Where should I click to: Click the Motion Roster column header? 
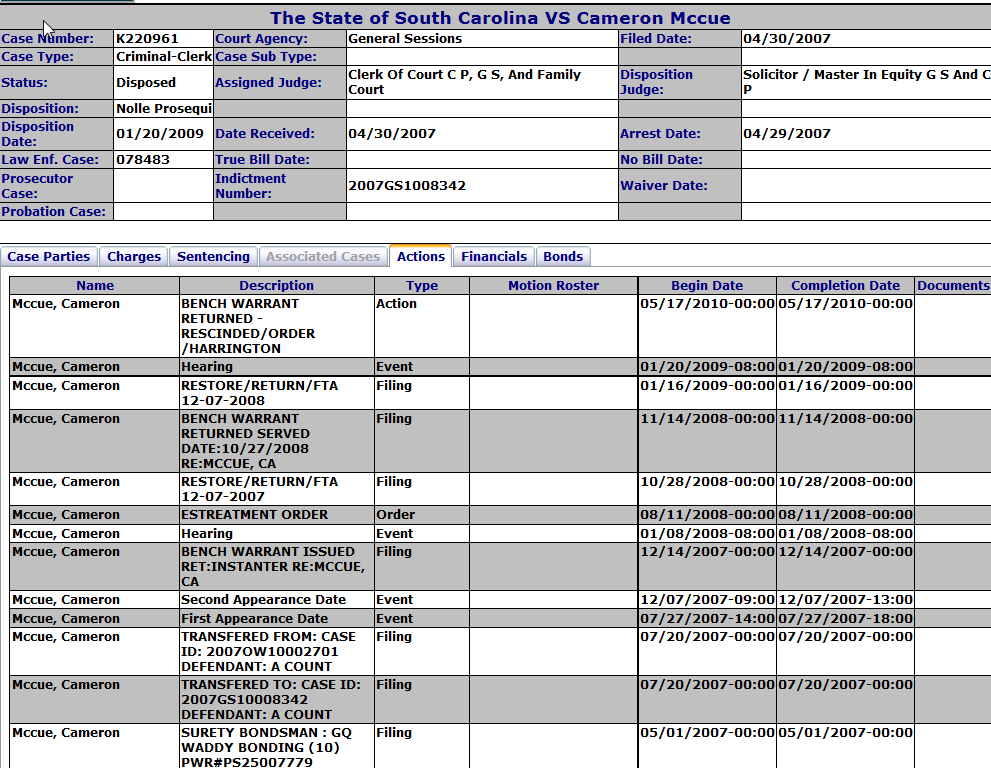point(554,286)
